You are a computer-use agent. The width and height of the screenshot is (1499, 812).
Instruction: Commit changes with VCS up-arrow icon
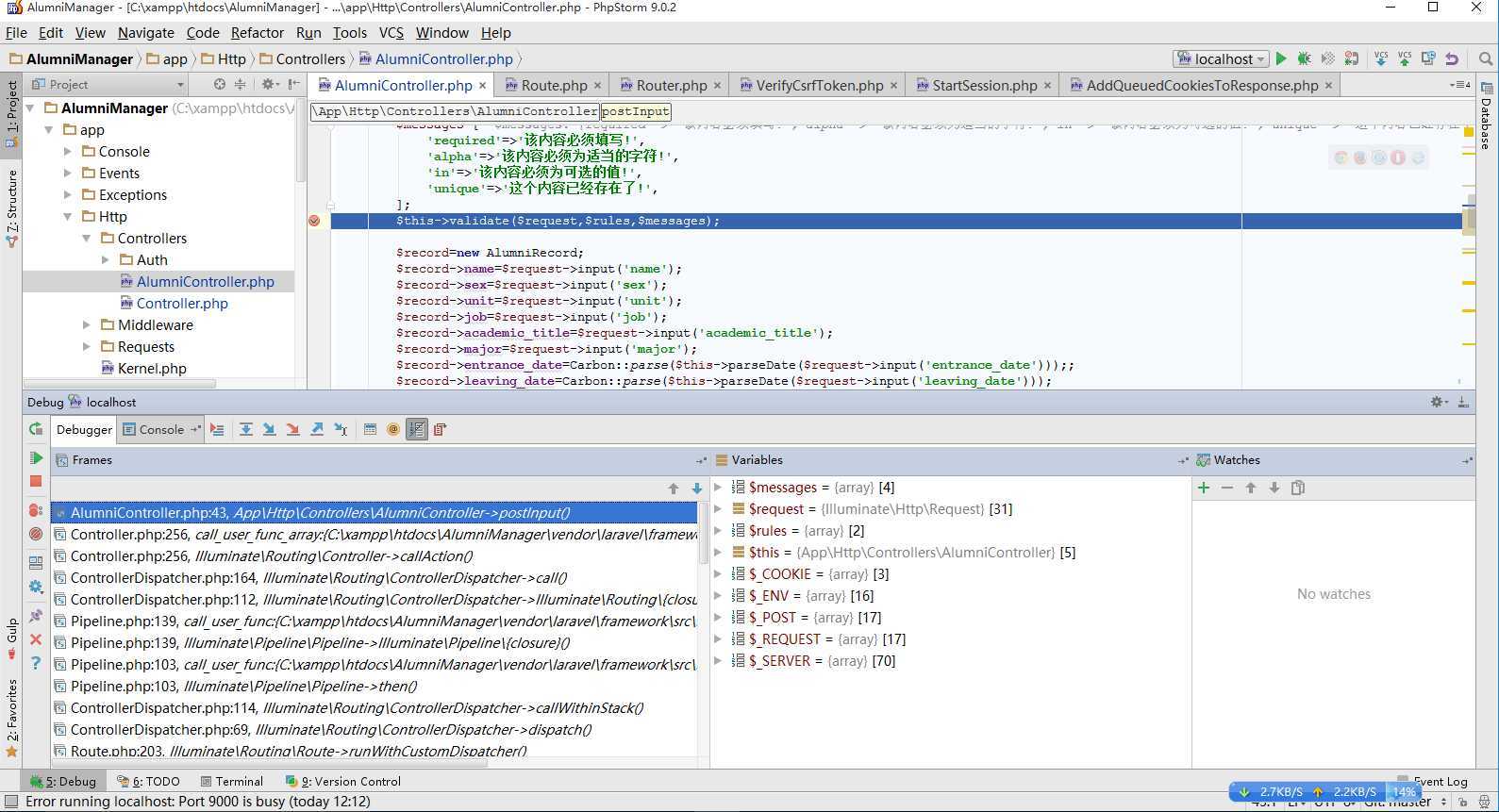(x=1405, y=58)
